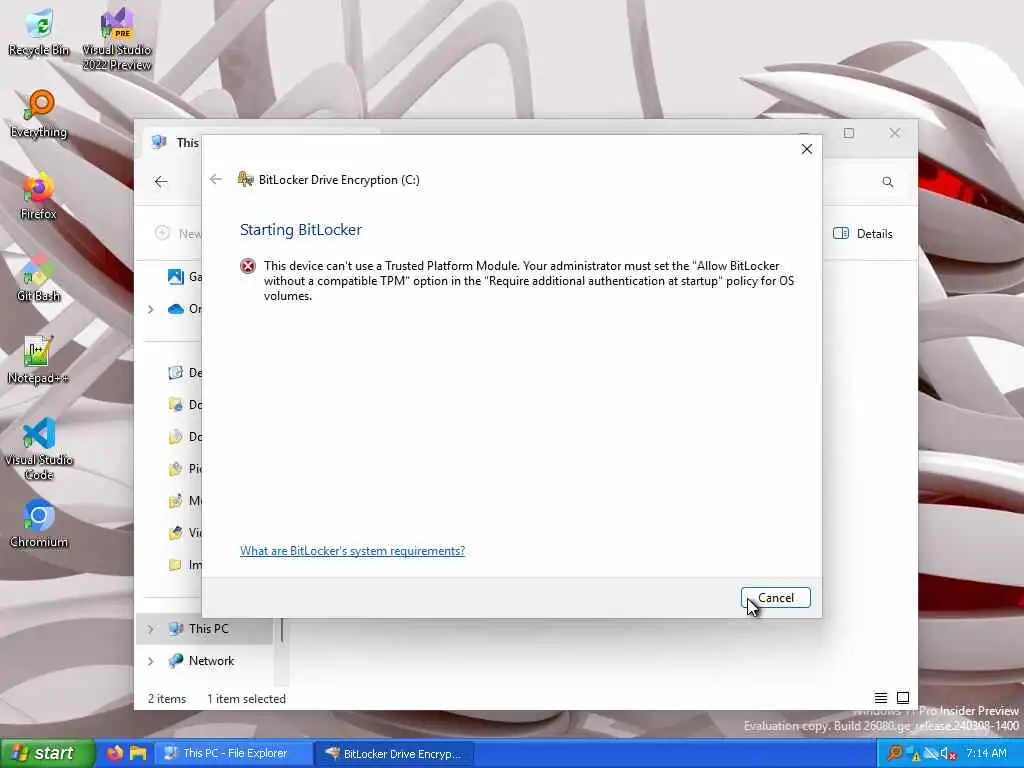Launch Chromium desktop shortcut

39,524
